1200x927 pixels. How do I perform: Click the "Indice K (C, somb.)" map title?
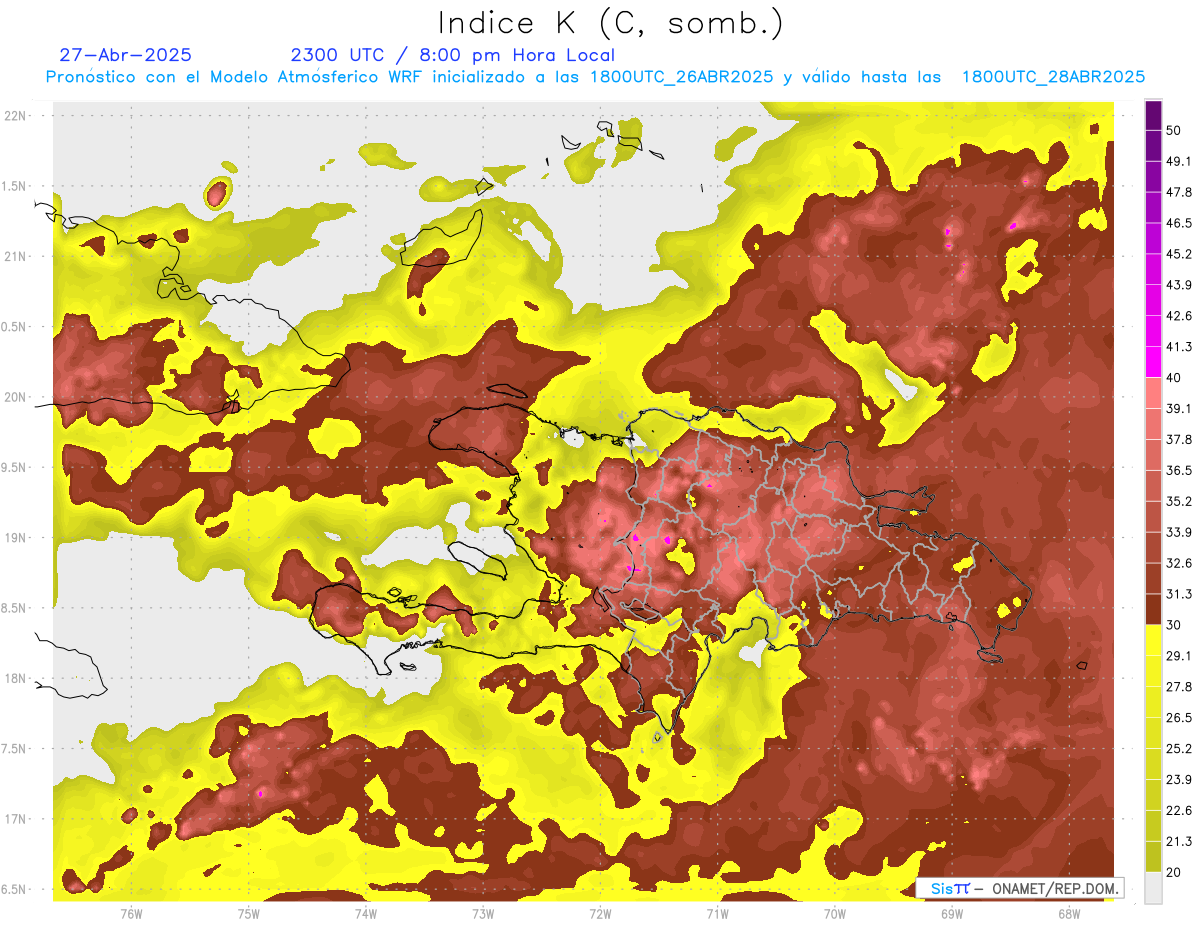610,22
